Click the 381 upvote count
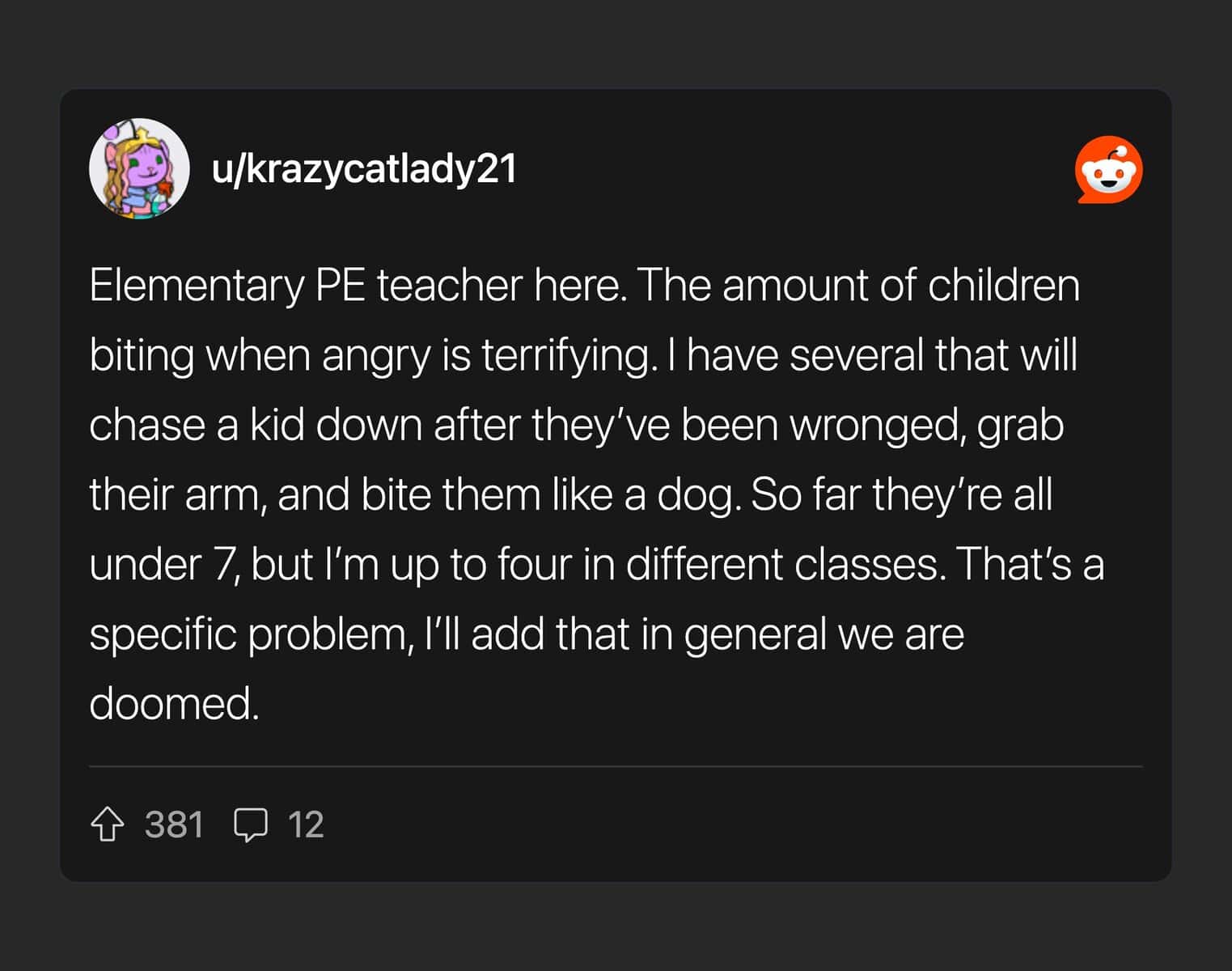The image size is (1232, 971). [174, 825]
